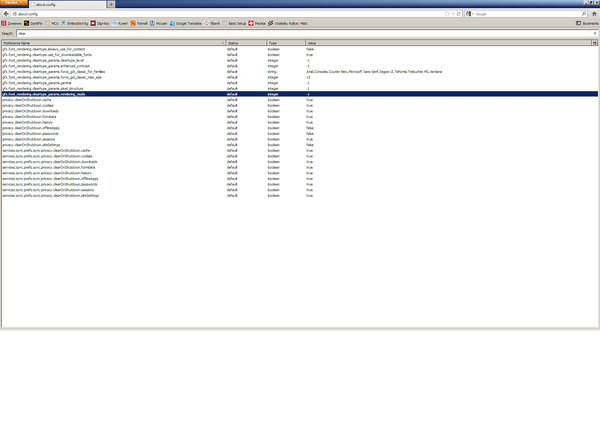The width and height of the screenshot is (600, 428).
Task: Open the Bookmarks menu button
Action: point(587,23)
